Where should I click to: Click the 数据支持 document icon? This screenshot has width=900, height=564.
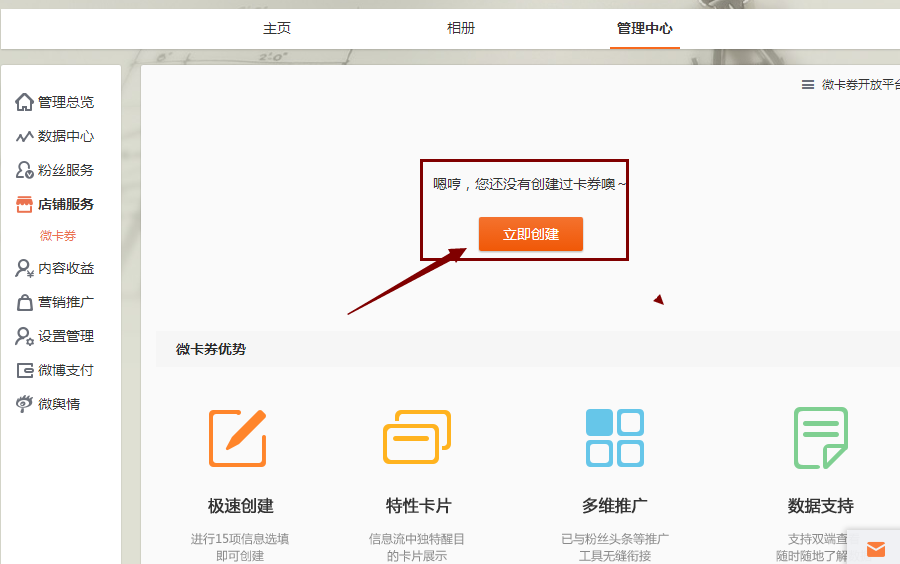820,438
